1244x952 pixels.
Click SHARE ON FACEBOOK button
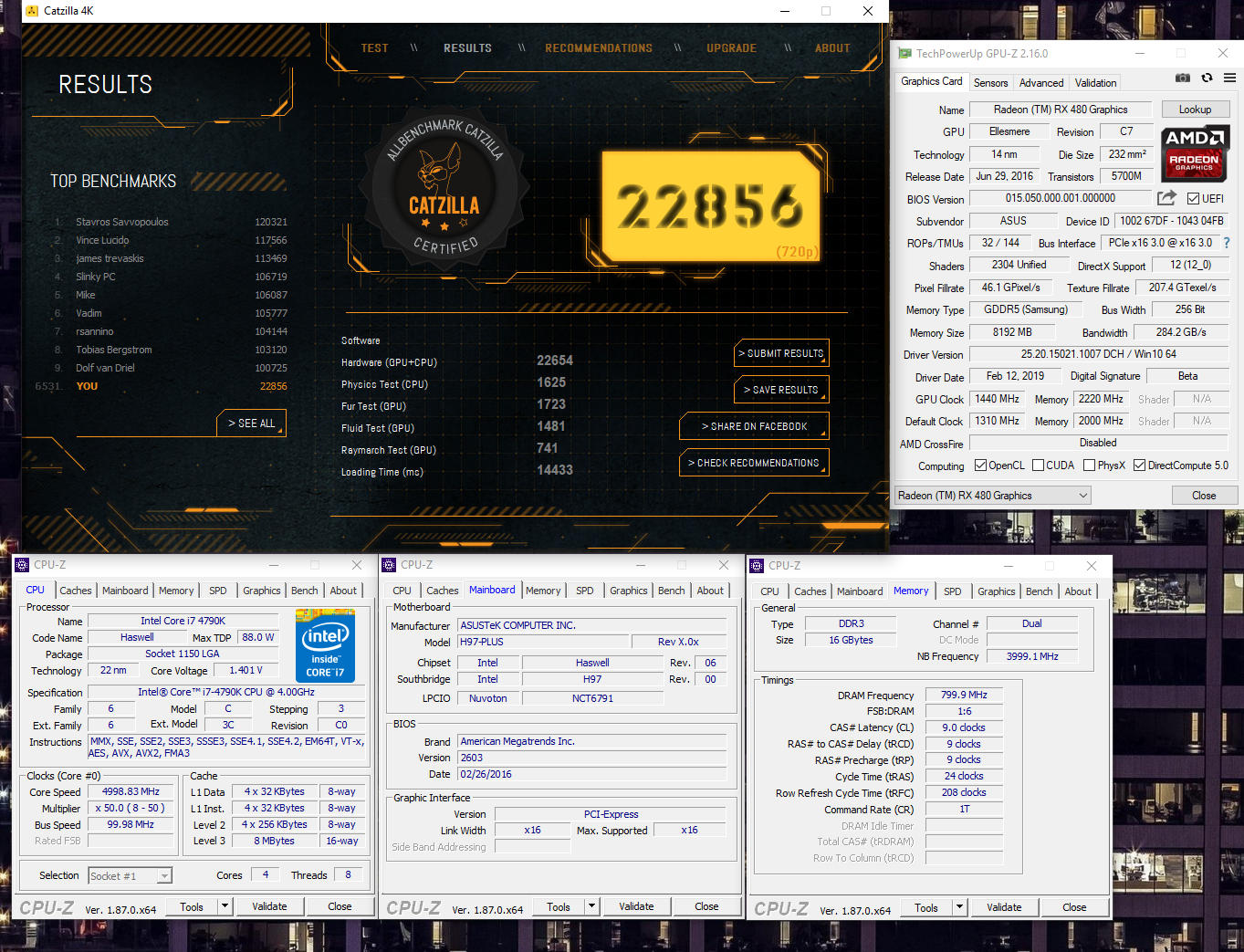[x=755, y=426]
